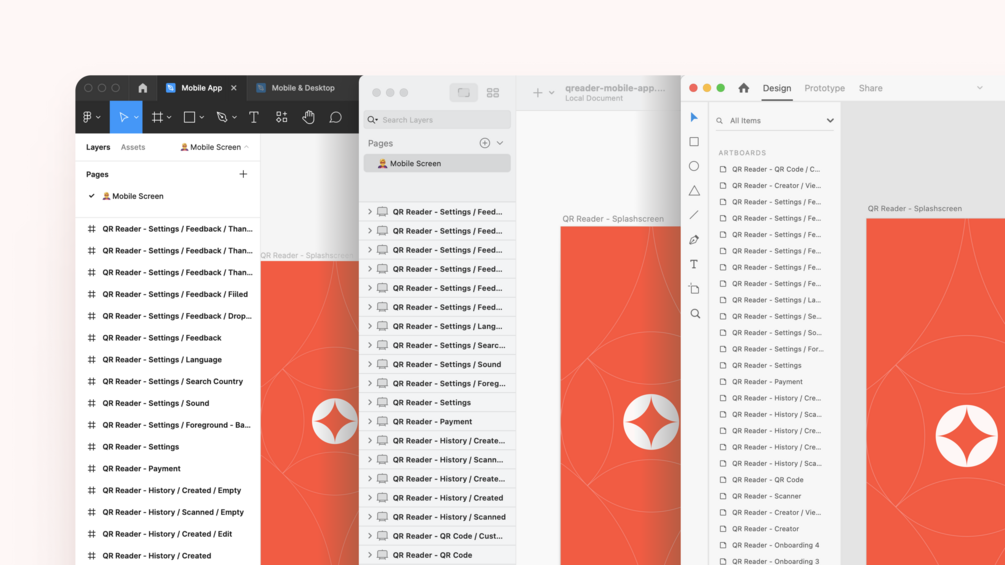Select the XD Select arrow tool
This screenshot has height=565, width=1005.
click(x=694, y=117)
